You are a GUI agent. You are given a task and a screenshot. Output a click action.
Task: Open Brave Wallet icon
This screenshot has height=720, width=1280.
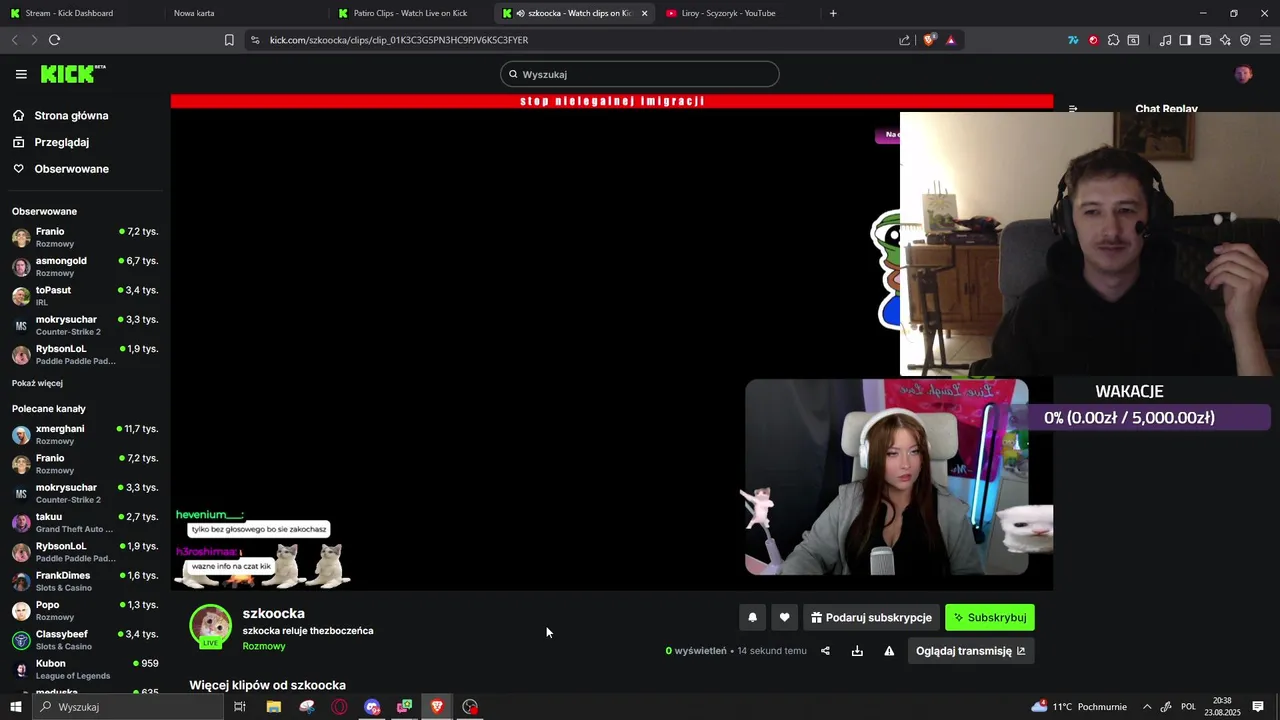click(x=1205, y=40)
